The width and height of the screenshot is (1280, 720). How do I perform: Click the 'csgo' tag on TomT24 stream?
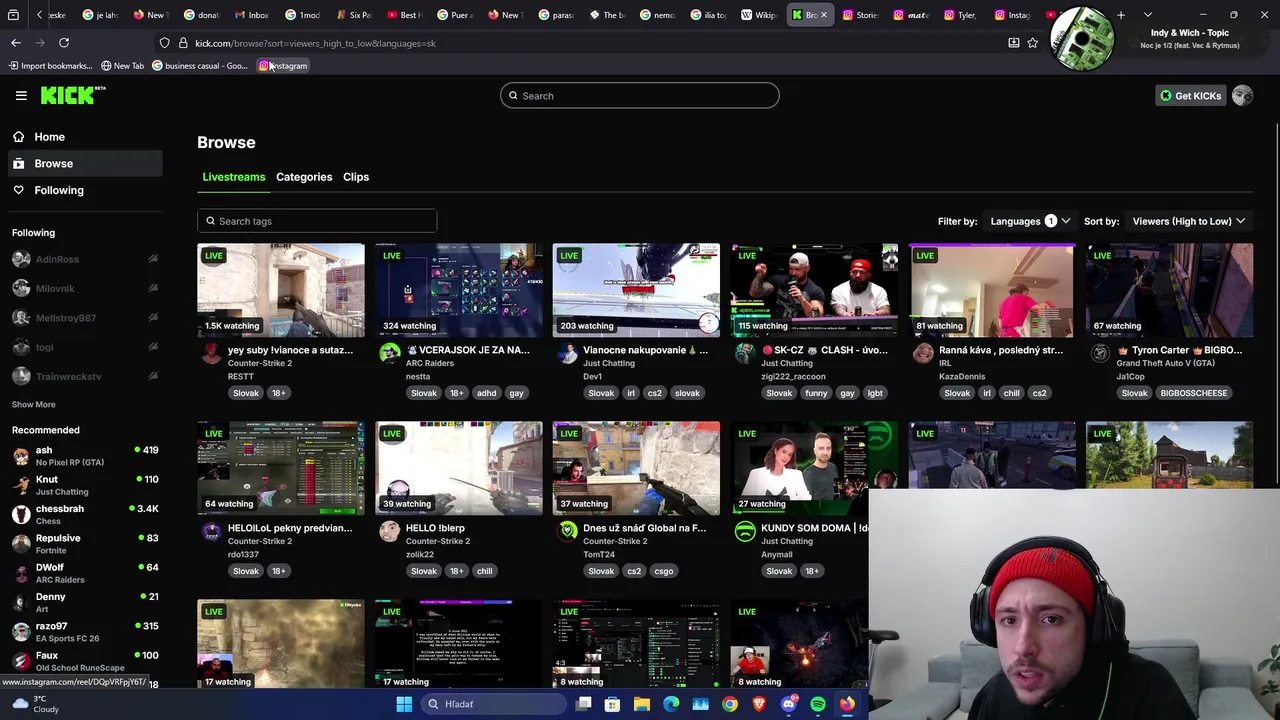(664, 571)
